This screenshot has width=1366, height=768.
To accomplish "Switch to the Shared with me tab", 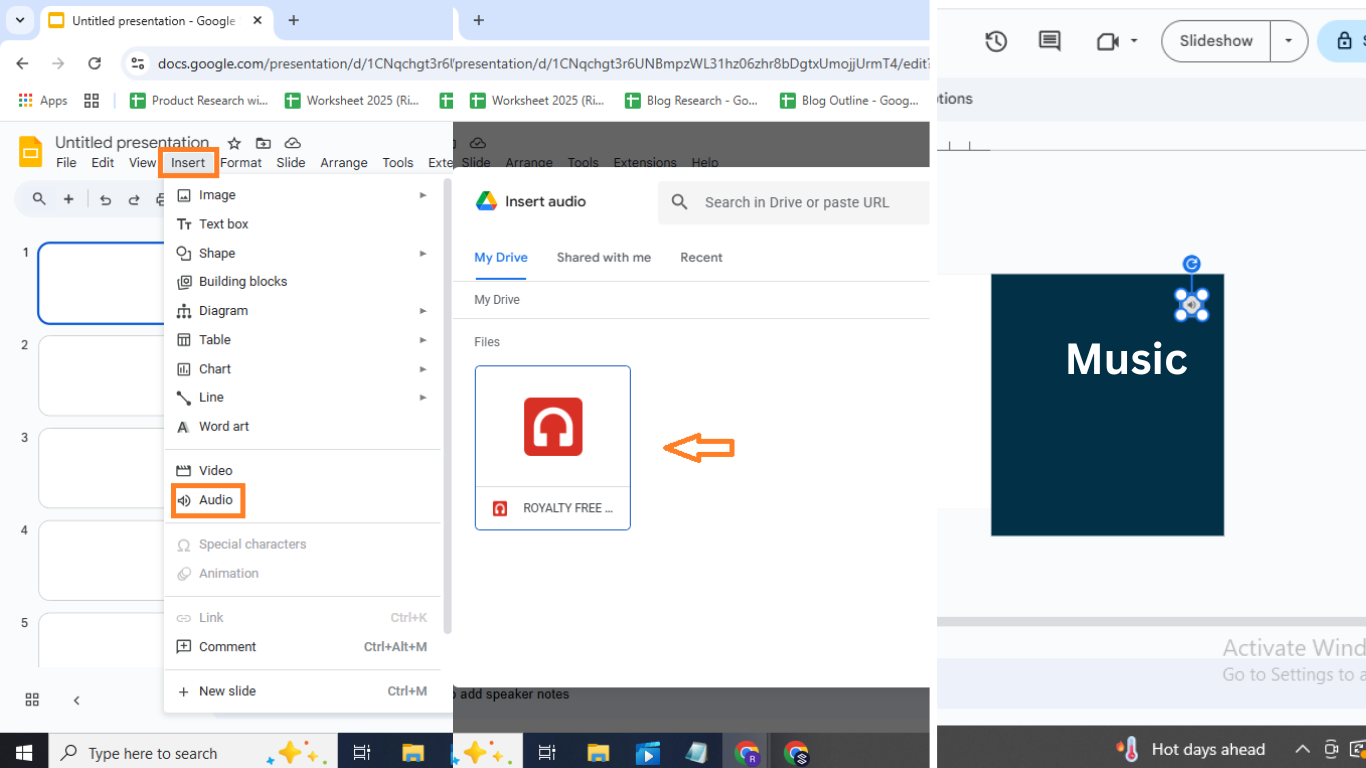I will tap(603, 257).
